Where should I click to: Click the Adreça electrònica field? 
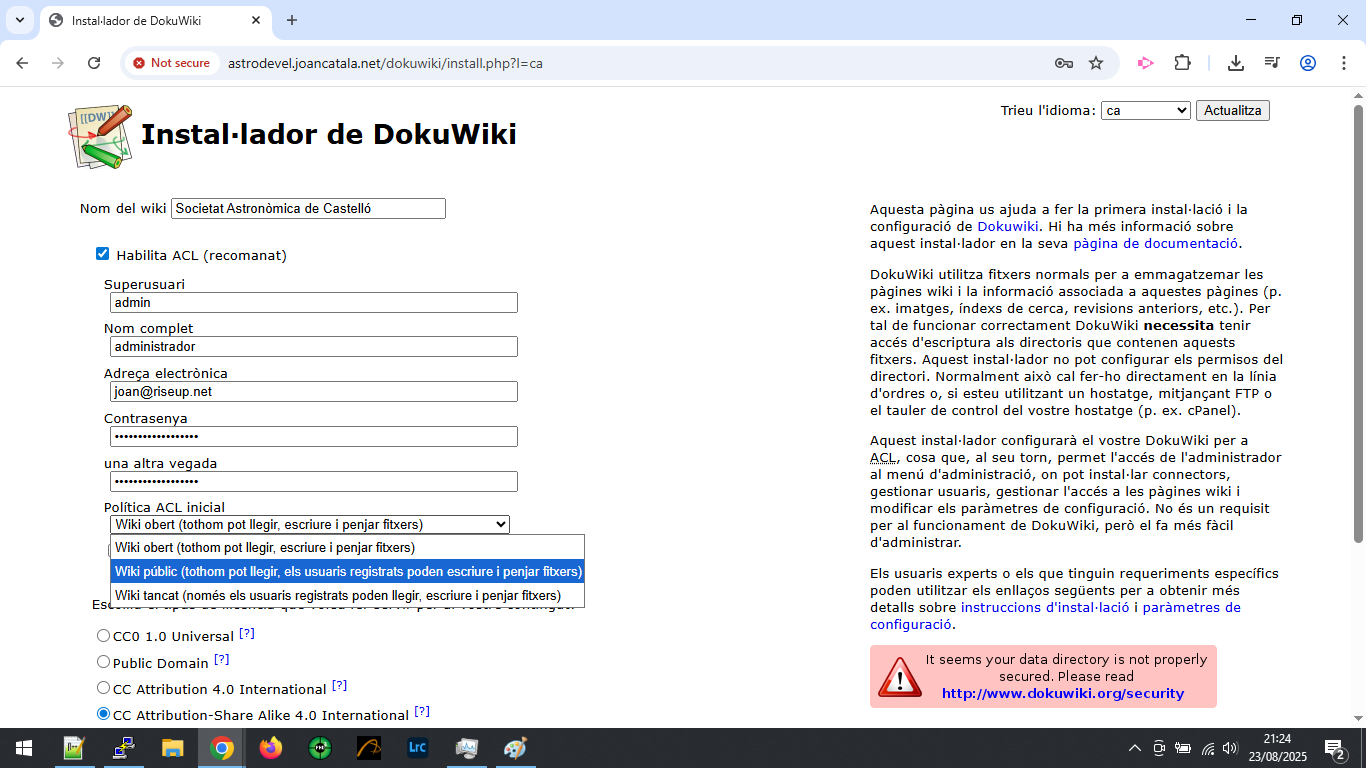[314, 391]
